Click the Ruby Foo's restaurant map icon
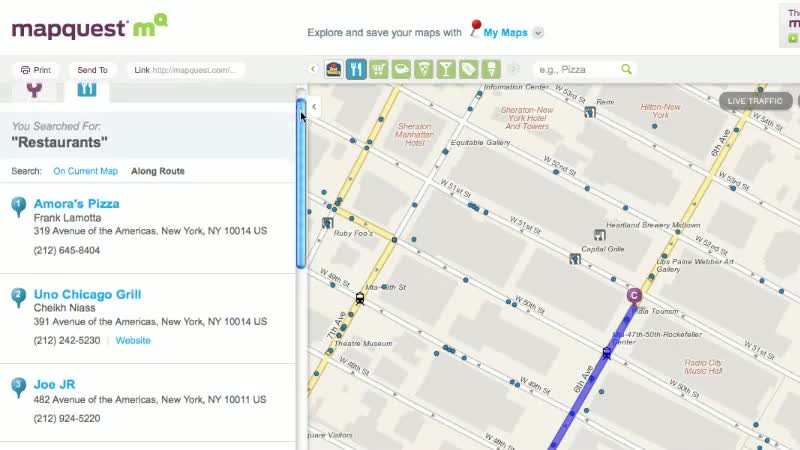This screenshot has height=450, width=800. (328, 223)
